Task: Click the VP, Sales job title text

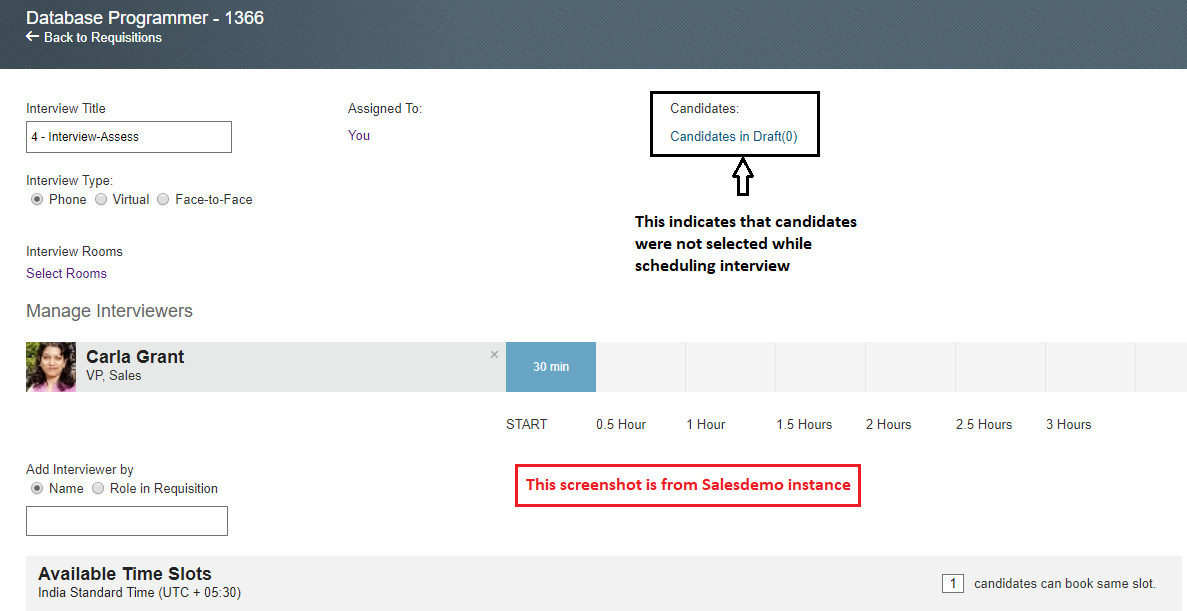Action: point(114,376)
